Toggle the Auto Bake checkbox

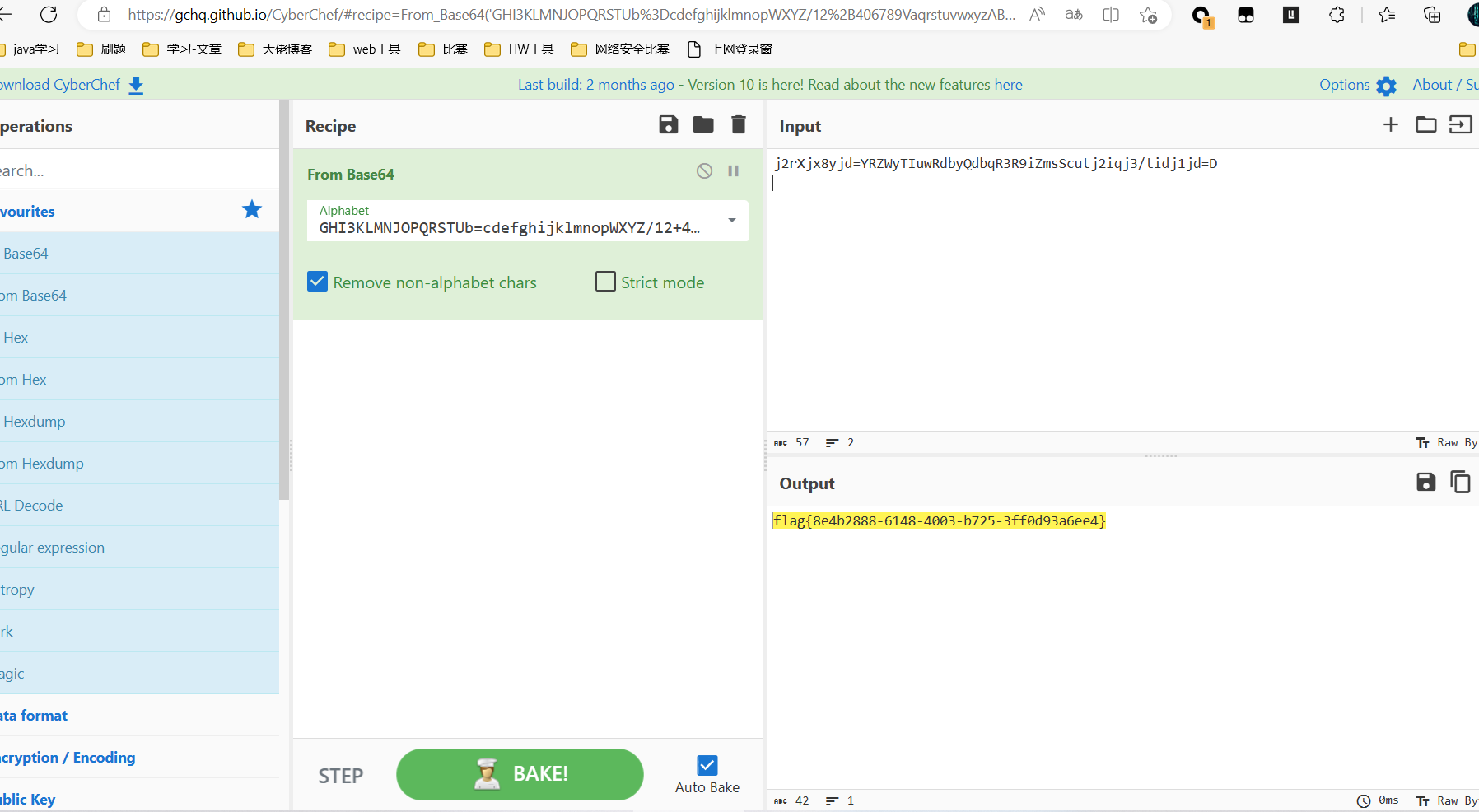click(707, 765)
